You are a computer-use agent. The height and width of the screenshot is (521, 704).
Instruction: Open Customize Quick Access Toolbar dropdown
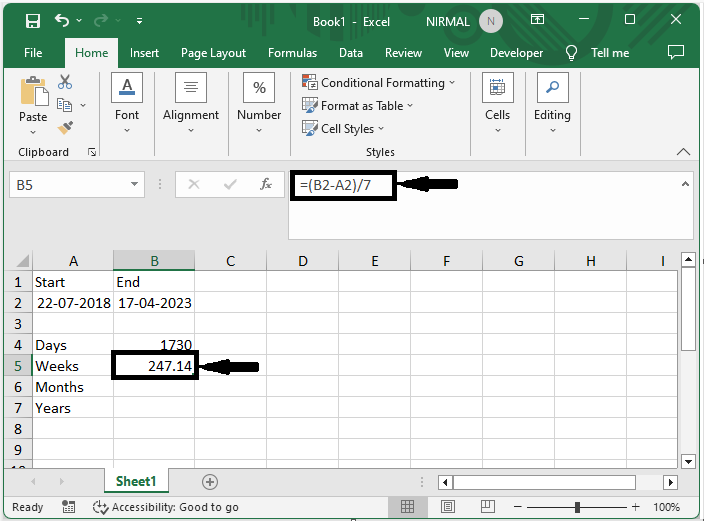(140, 21)
